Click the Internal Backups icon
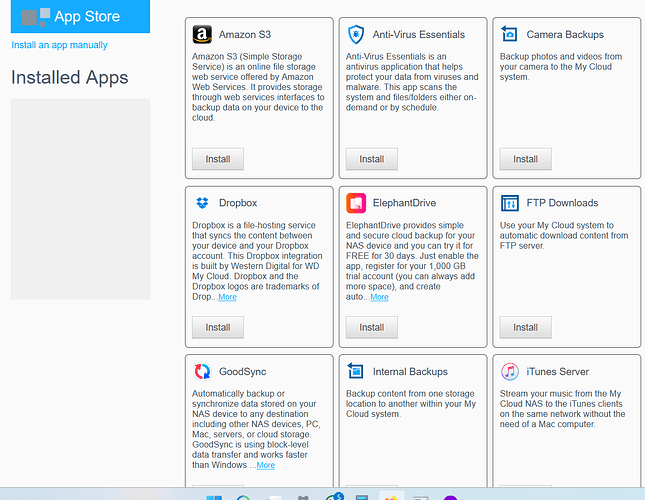Screen dimensions: 645x500 (355, 372)
